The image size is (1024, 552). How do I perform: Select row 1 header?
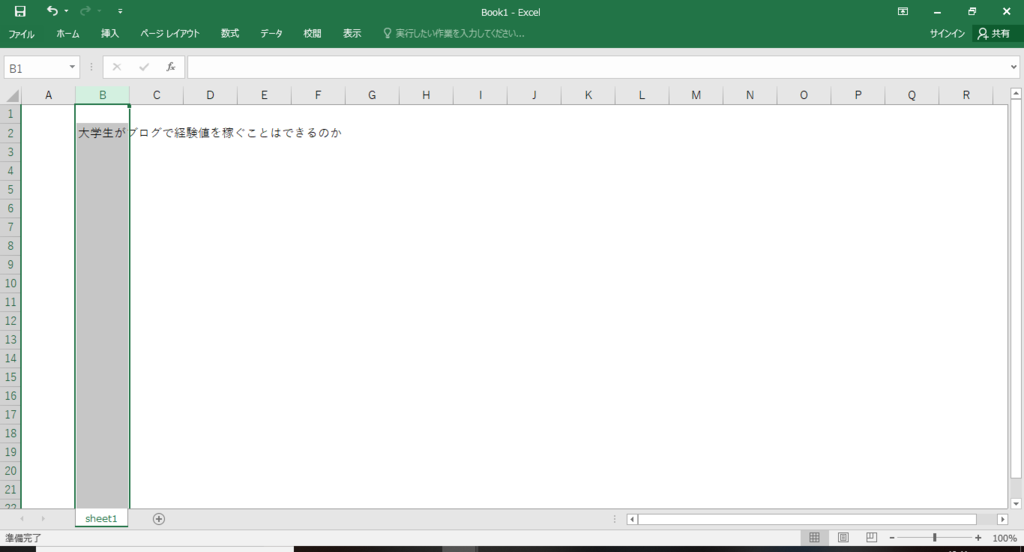[10, 114]
